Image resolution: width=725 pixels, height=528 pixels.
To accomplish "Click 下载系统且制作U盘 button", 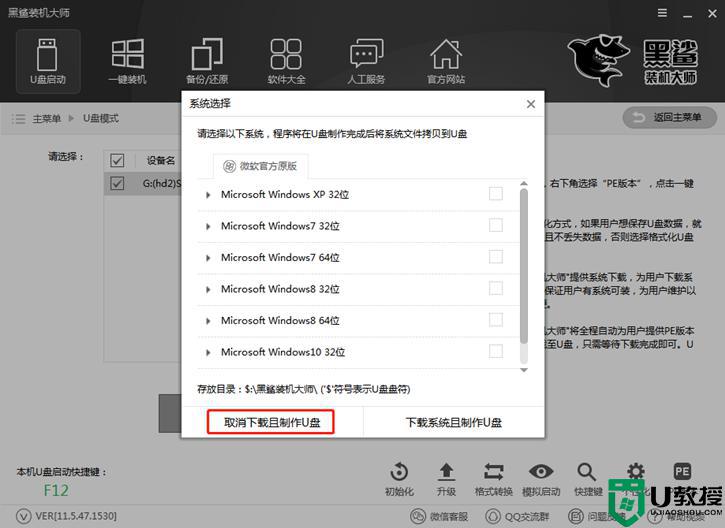I will pyautogui.click(x=454, y=422).
